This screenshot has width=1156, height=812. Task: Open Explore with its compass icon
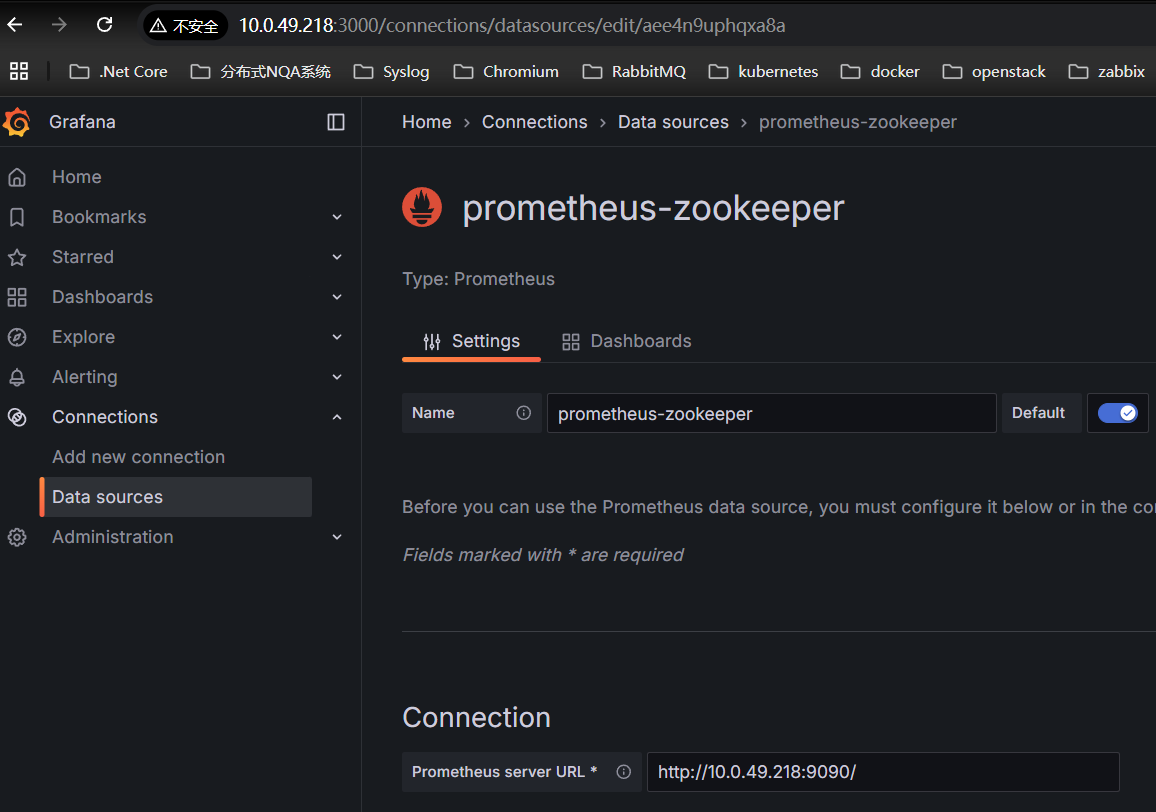[x=17, y=336]
